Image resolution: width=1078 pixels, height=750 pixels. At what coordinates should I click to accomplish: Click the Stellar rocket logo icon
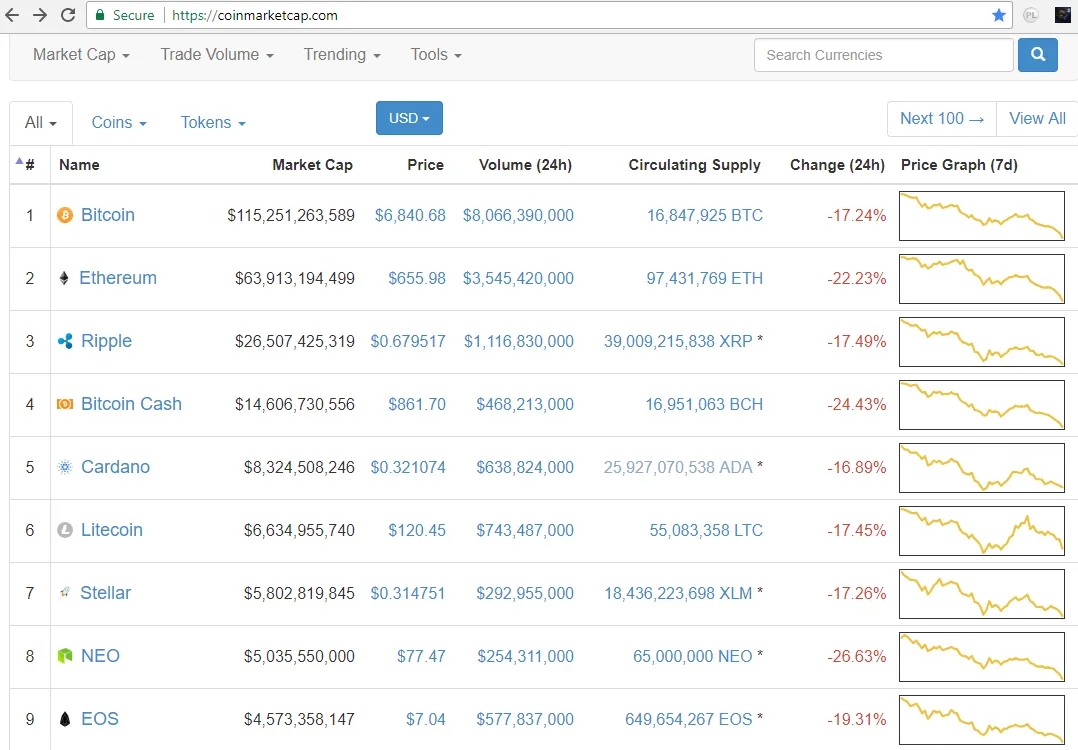point(64,593)
